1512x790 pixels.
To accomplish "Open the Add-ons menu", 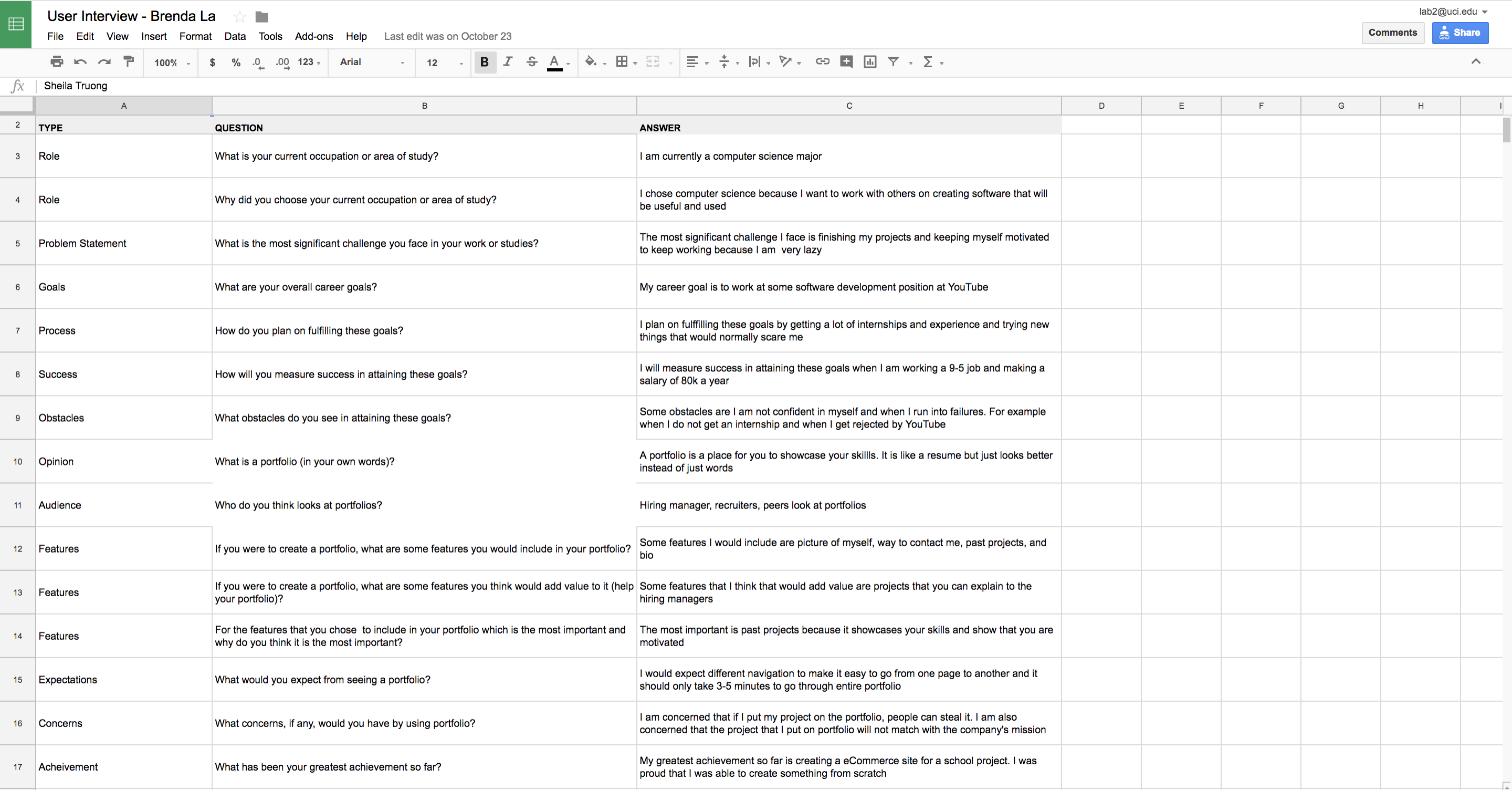I will (313, 36).
